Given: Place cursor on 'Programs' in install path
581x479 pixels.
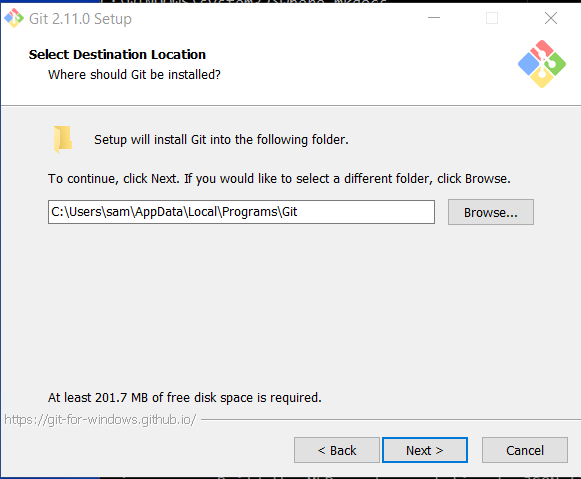Looking at the screenshot, I should 250,212.
